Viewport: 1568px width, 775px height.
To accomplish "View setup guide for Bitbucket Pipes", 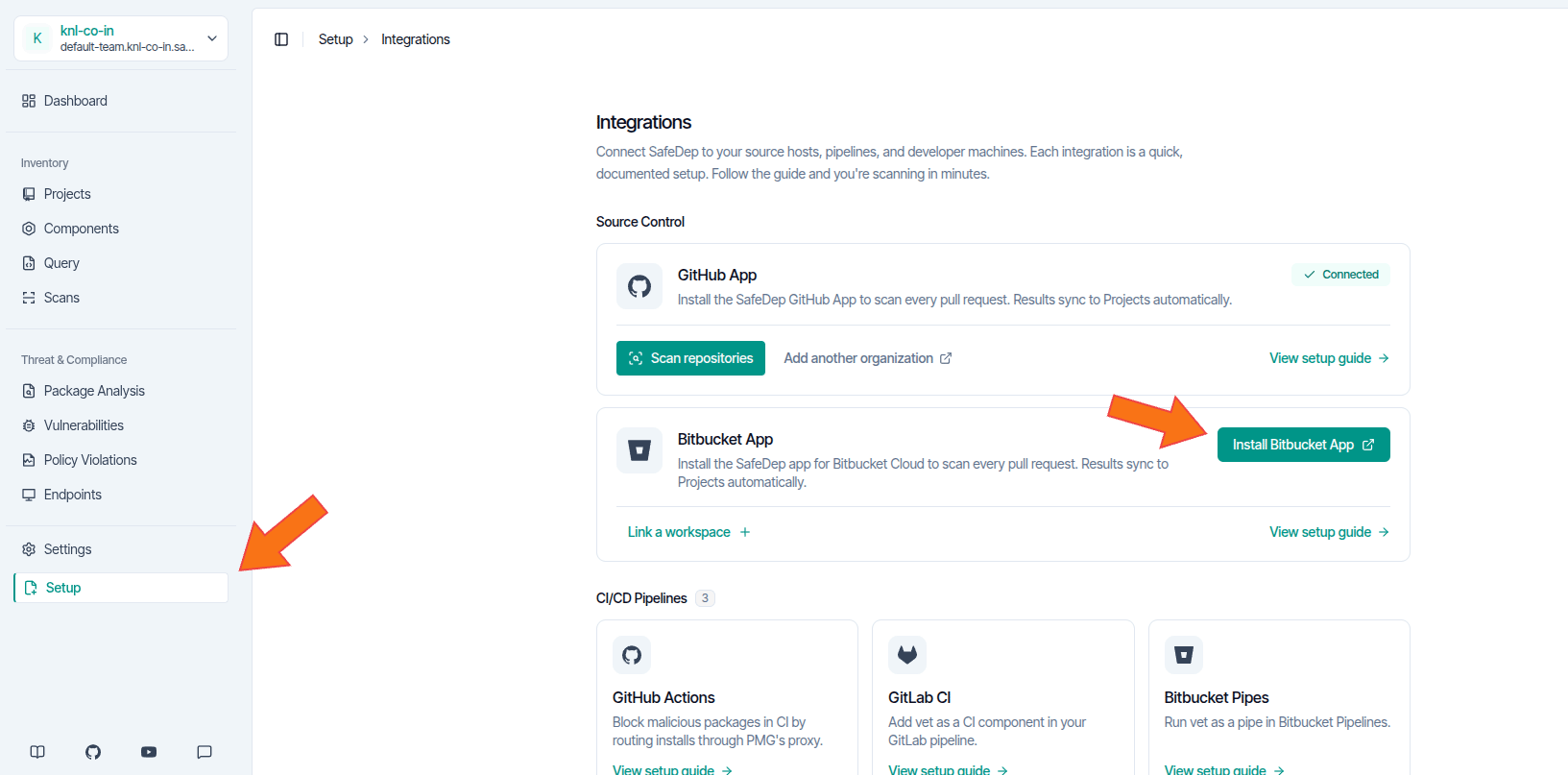I will pyautogui.click(x=1225, y=769).
